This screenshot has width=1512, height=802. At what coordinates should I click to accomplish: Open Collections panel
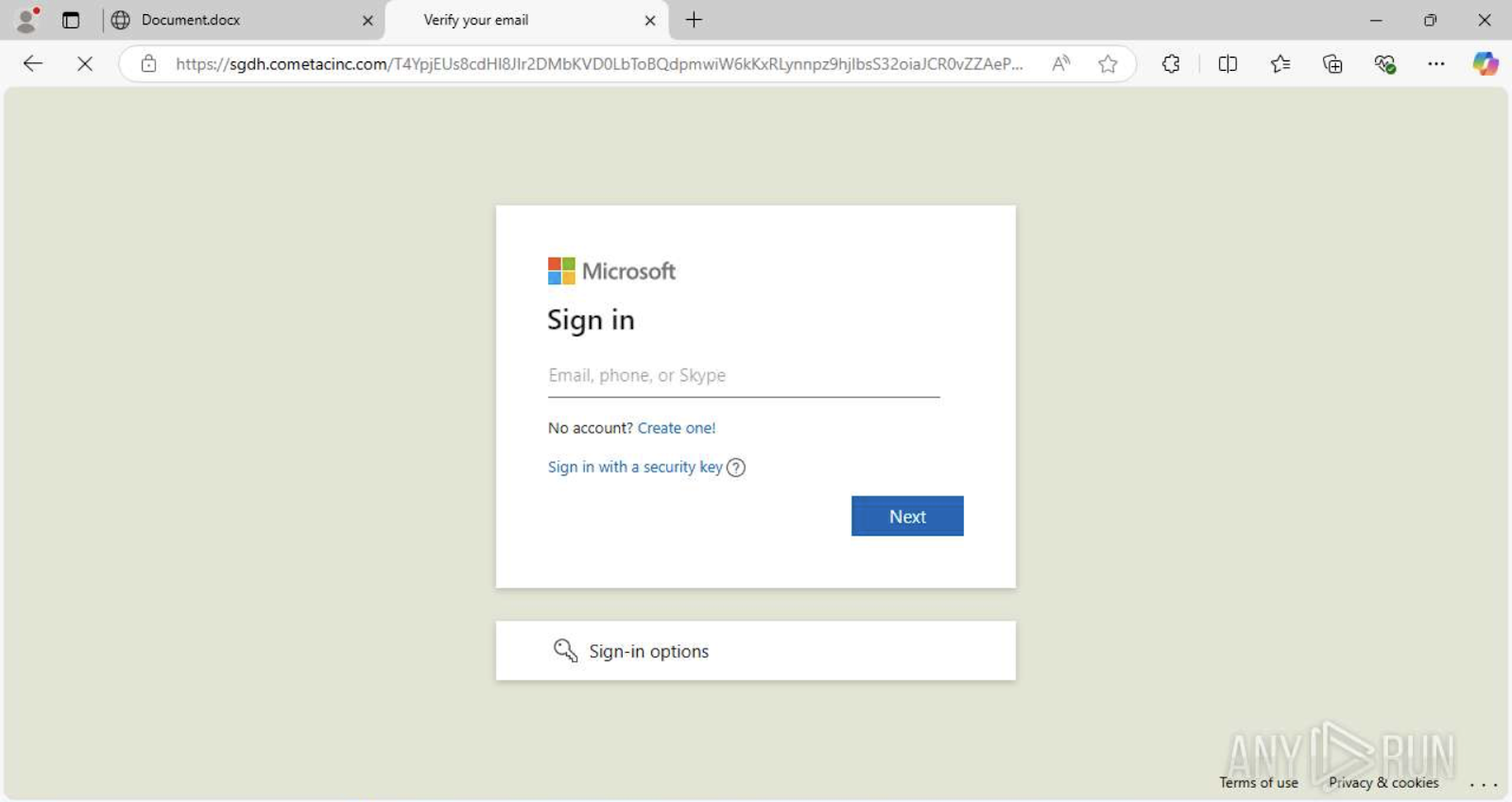point(1332,63)
